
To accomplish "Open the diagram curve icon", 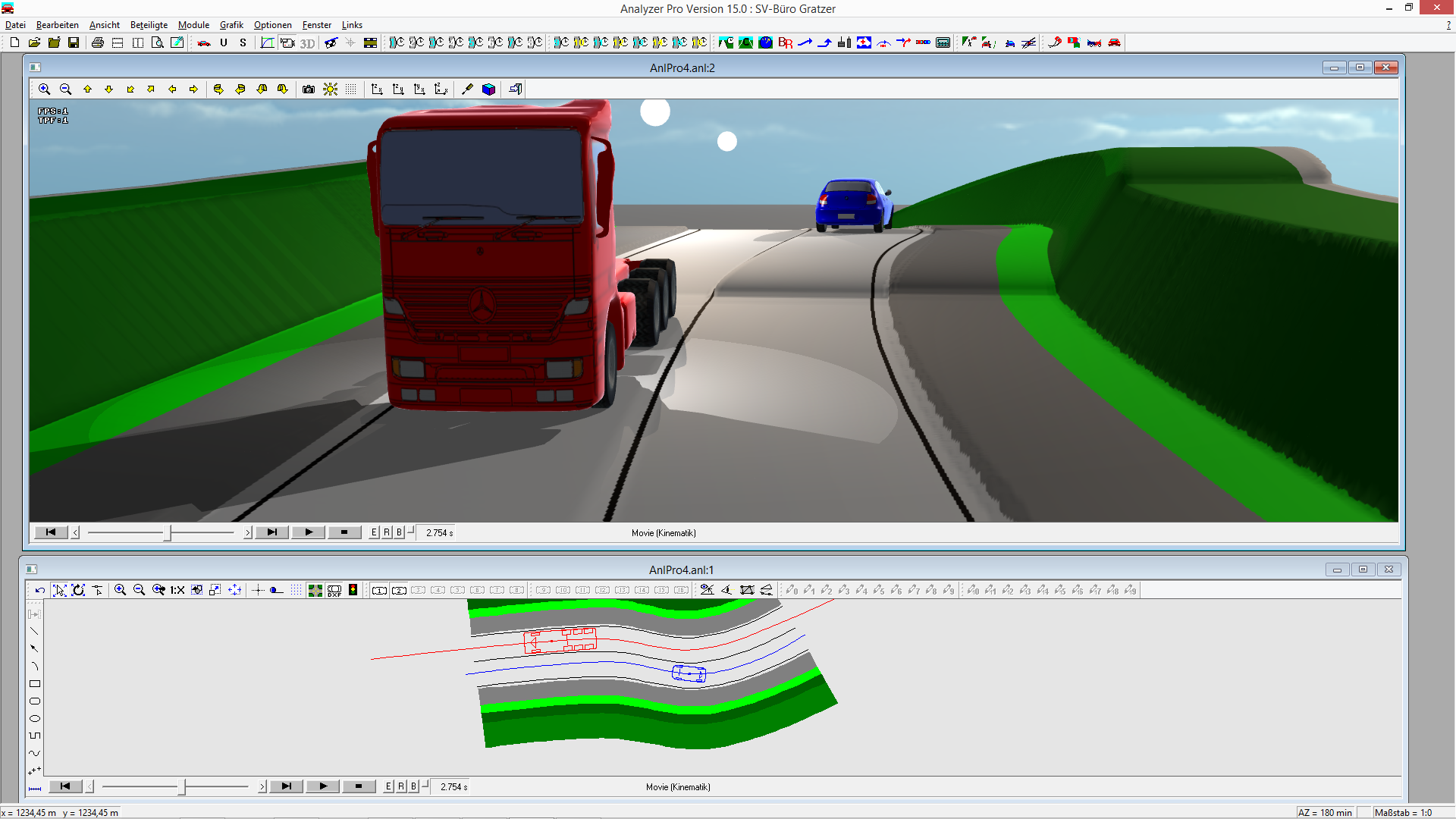I will coord(268,42).
